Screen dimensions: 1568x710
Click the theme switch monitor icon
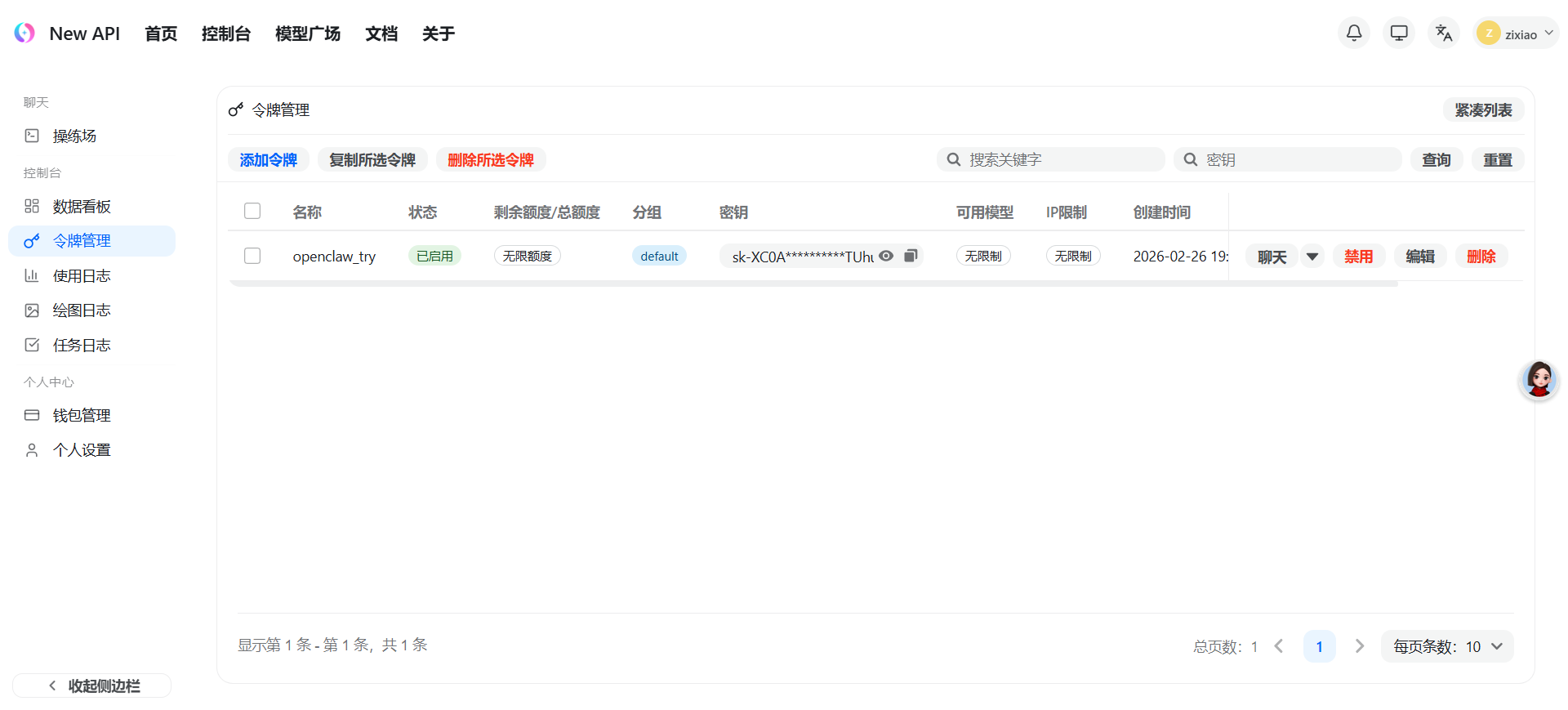point(1398,33)
